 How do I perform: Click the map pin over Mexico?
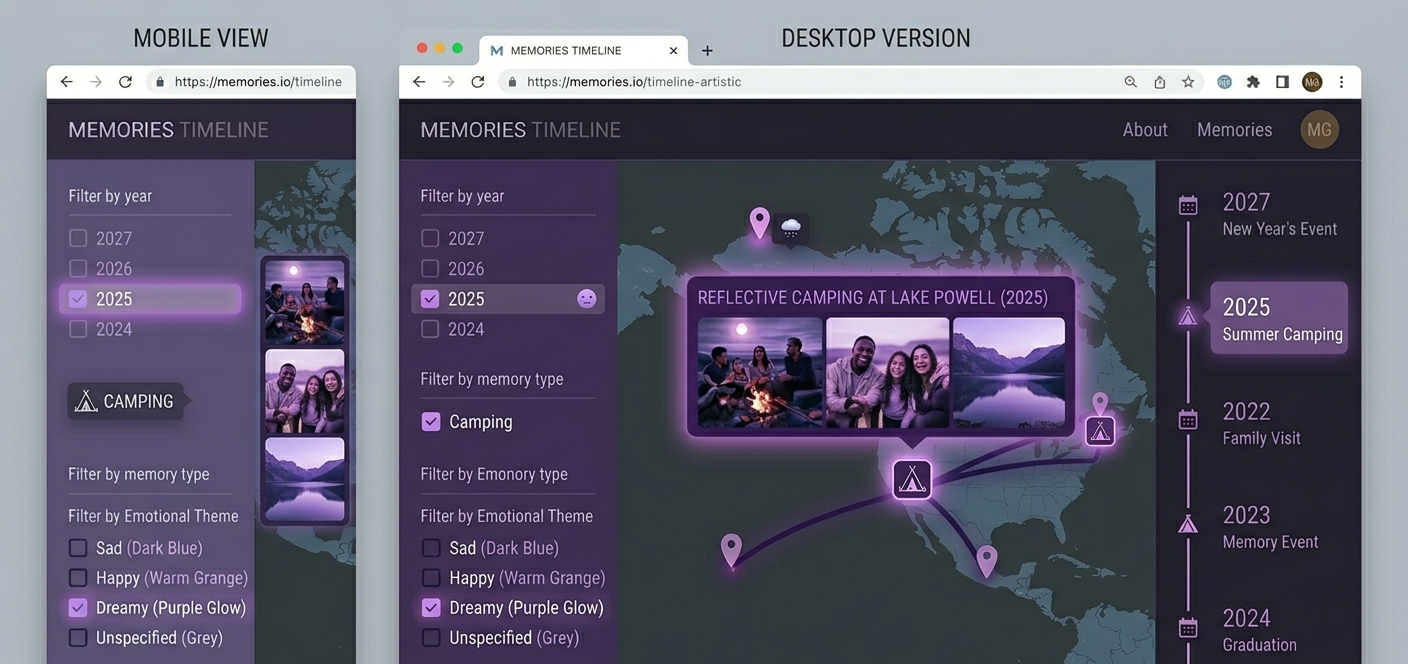(987, 561)
